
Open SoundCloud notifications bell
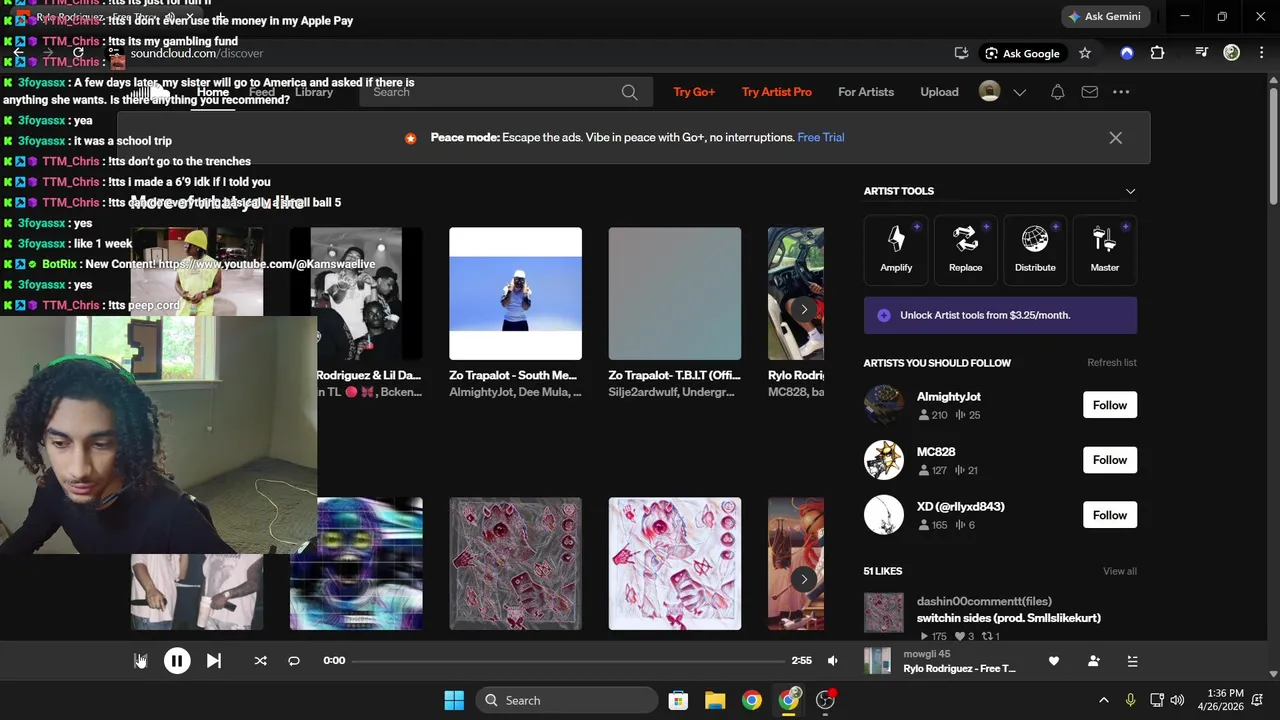coord(1057,92)
